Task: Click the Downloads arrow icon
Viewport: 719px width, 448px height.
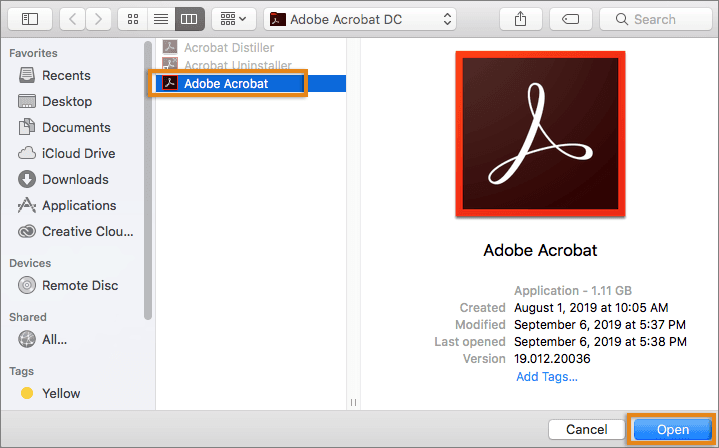Action: pyautogui.click(x=27, y=179)
